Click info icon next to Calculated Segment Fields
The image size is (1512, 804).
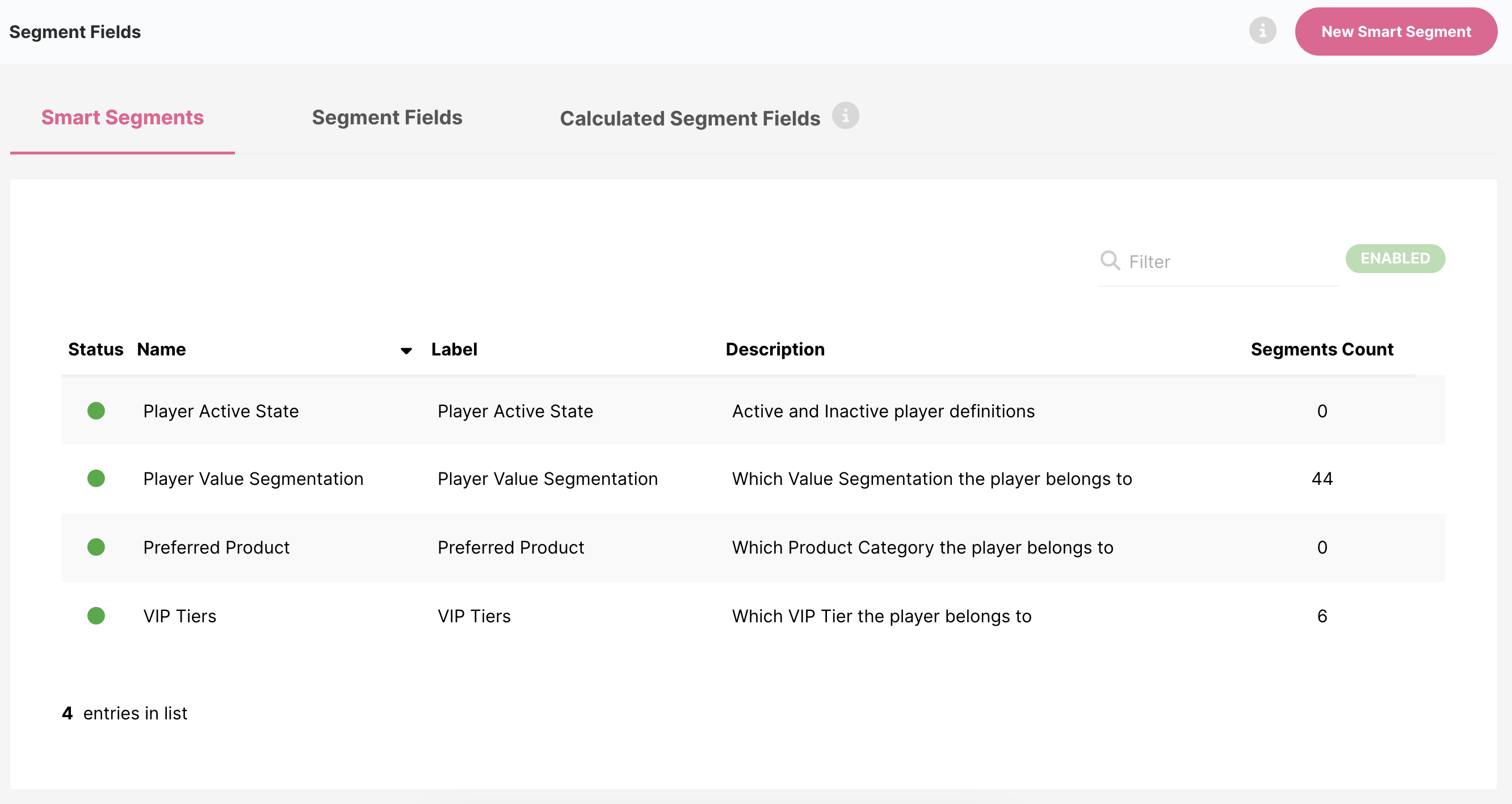click(845, 116)
